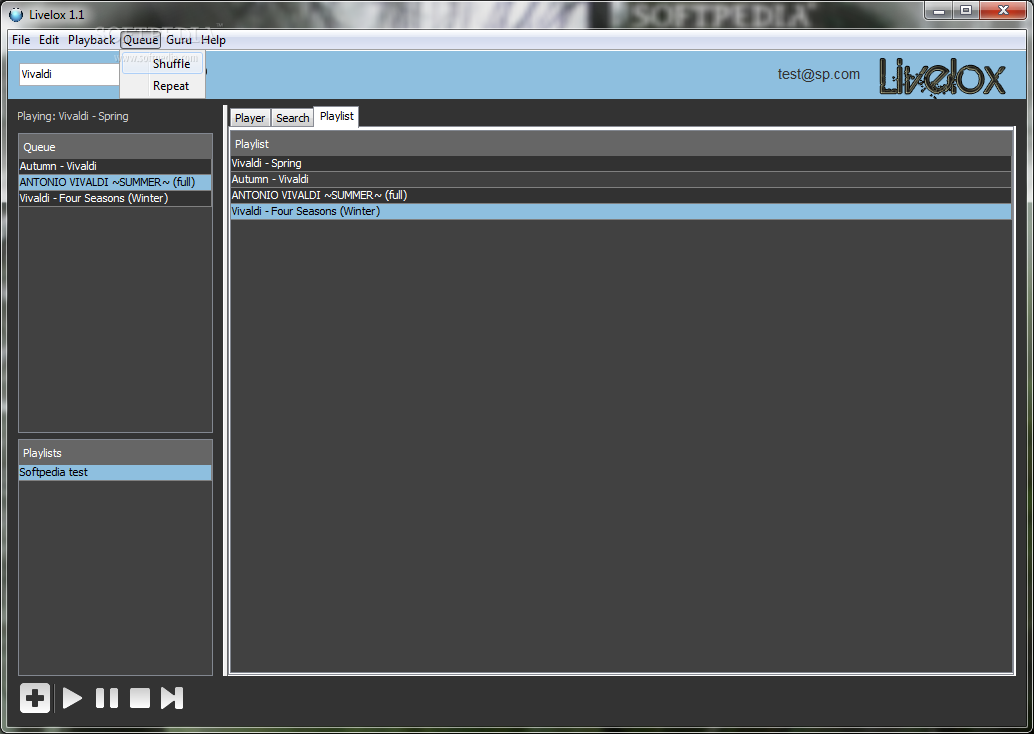Pause the current track
This screenshot has height=734, width=1034.
(107, 698)
